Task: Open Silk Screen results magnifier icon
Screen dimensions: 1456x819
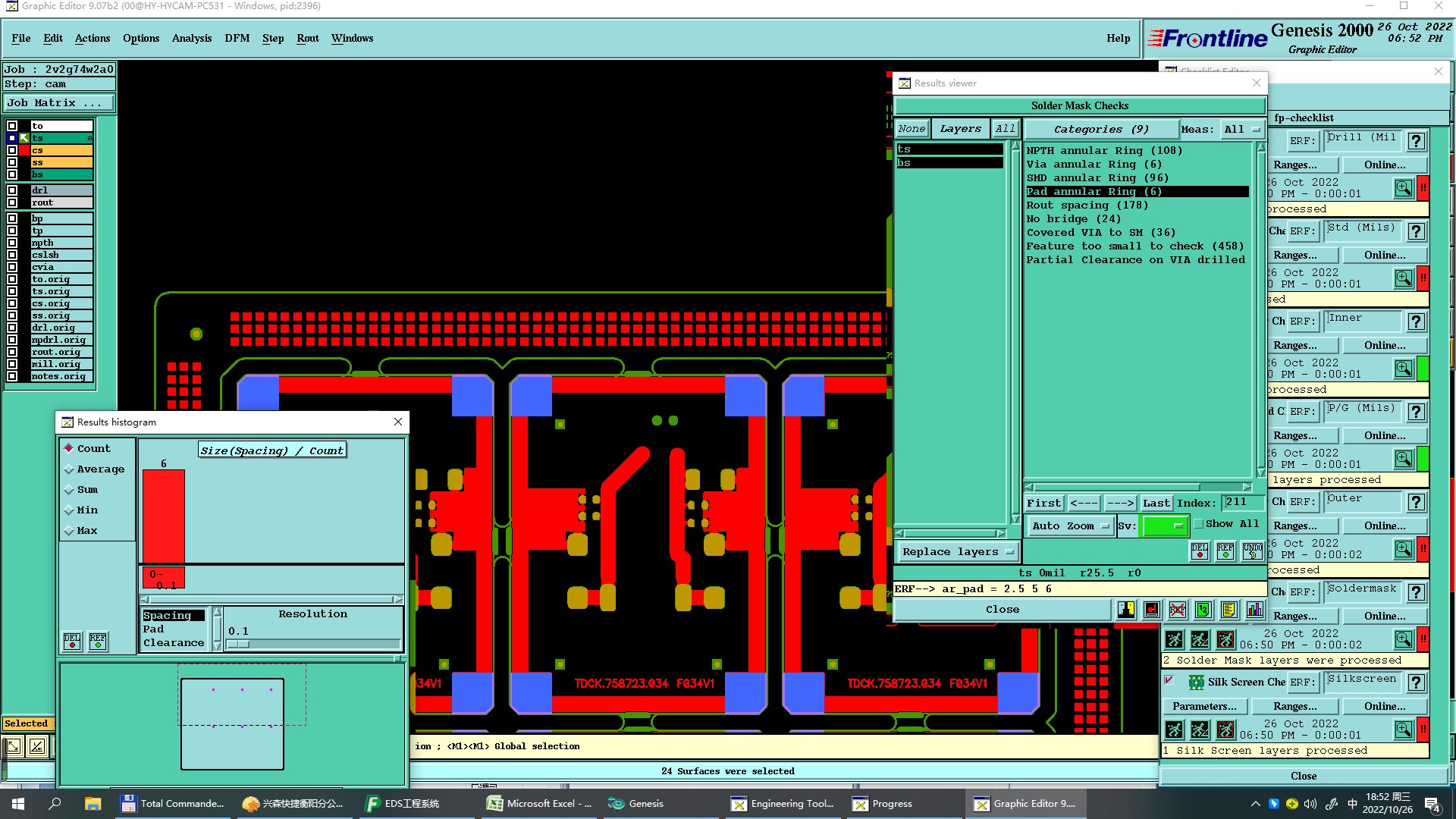Action: (1404, 730)
